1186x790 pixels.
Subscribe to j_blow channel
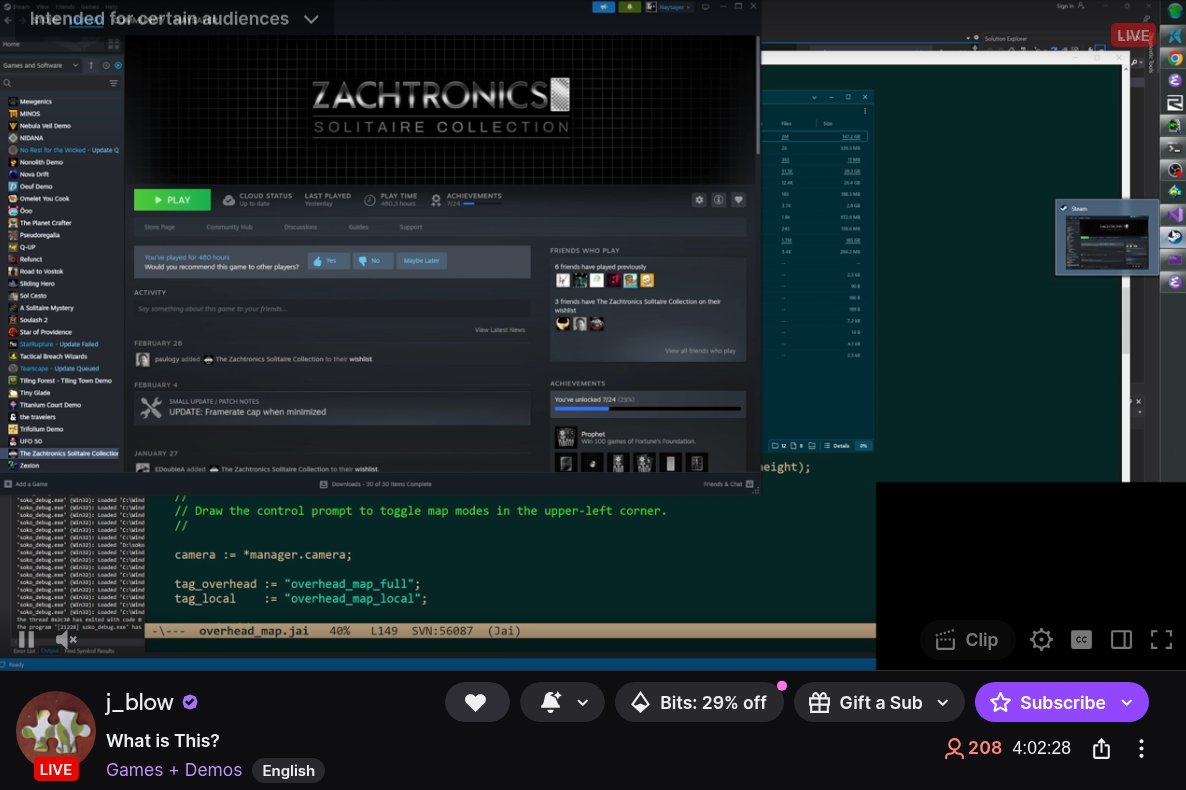pos(1048,702)
